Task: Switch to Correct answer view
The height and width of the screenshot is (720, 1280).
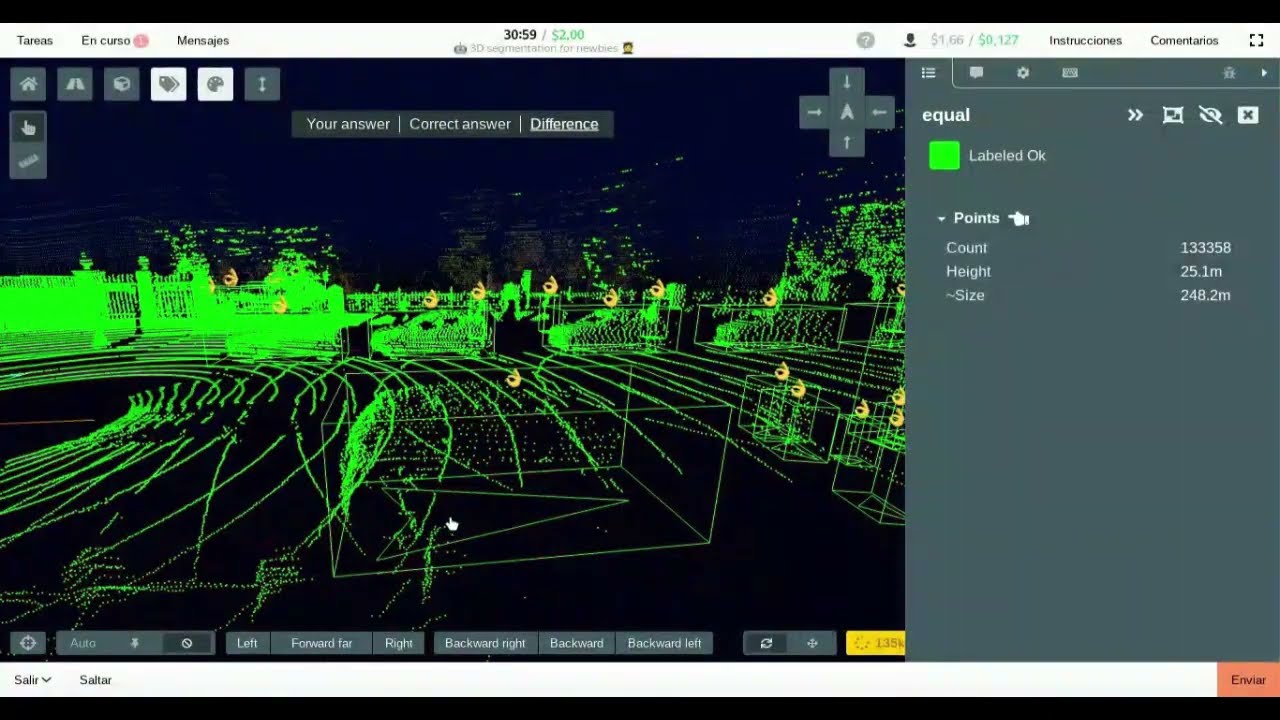Action: (460, 124)
